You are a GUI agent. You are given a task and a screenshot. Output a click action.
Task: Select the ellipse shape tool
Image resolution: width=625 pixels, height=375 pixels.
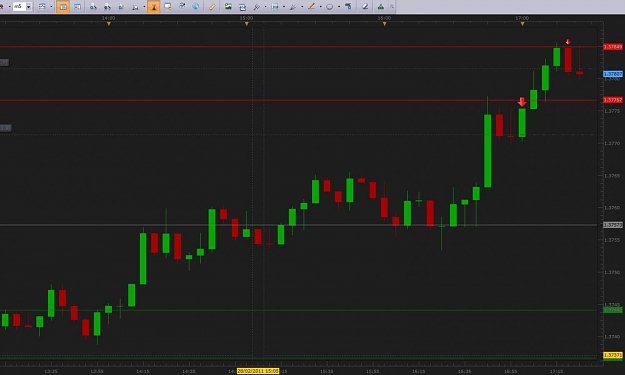click(x=330, y=6)
